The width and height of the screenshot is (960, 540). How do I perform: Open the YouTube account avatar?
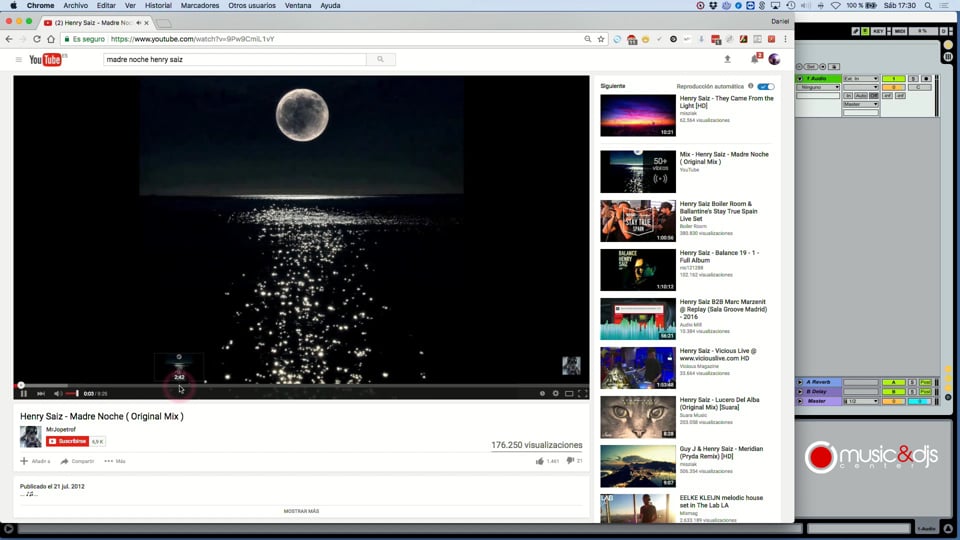tap(774, 59)
